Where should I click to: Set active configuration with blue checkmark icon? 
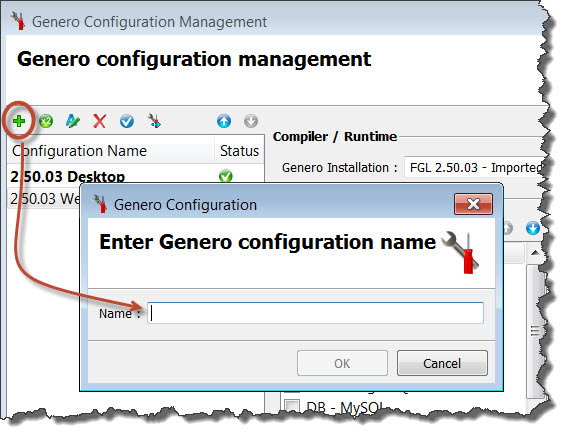pyautogui.click(x=127, y=121)
